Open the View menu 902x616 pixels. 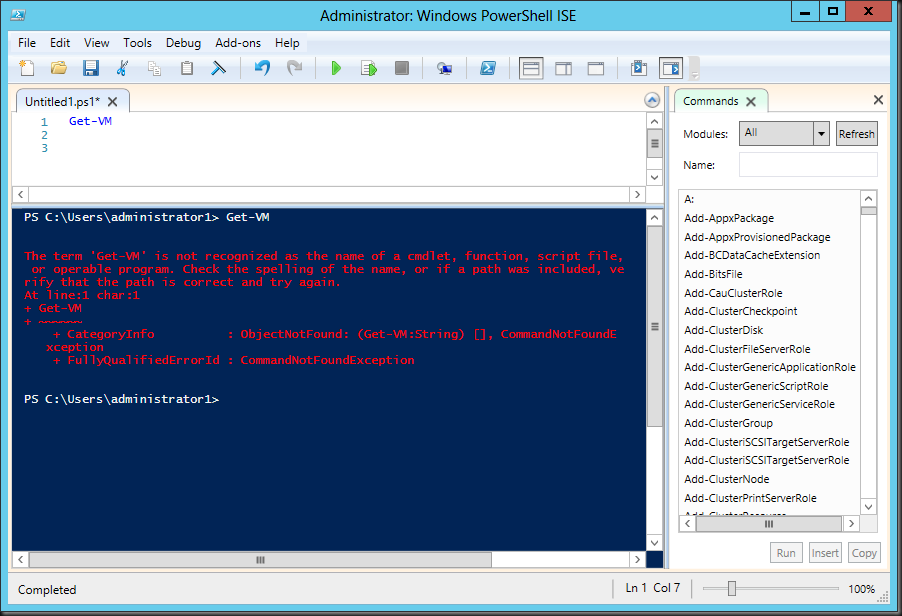pos(96,43)
